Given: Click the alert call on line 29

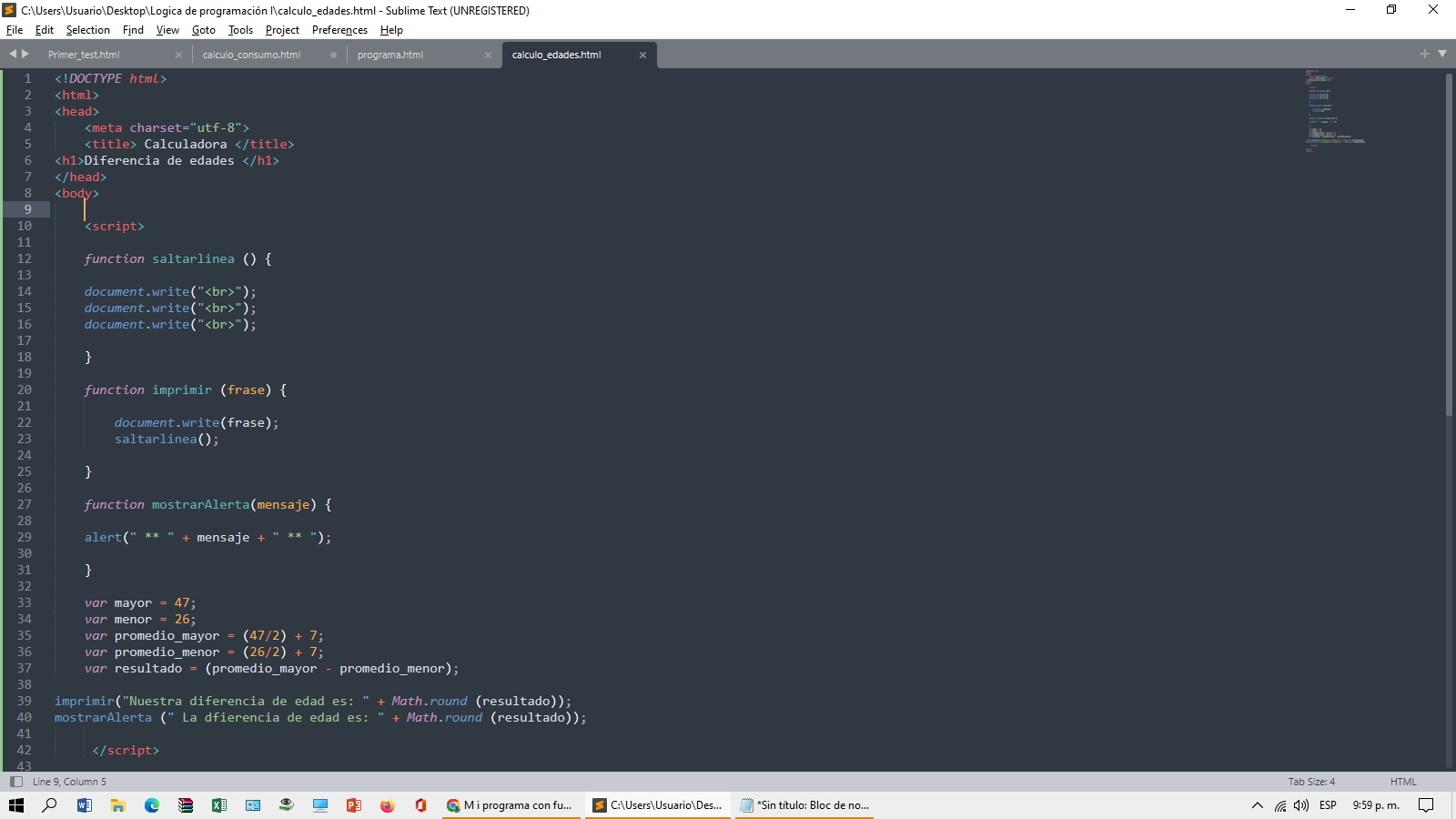Looking at the screenshot, I should pyautogui.click(x=207, y=537).
